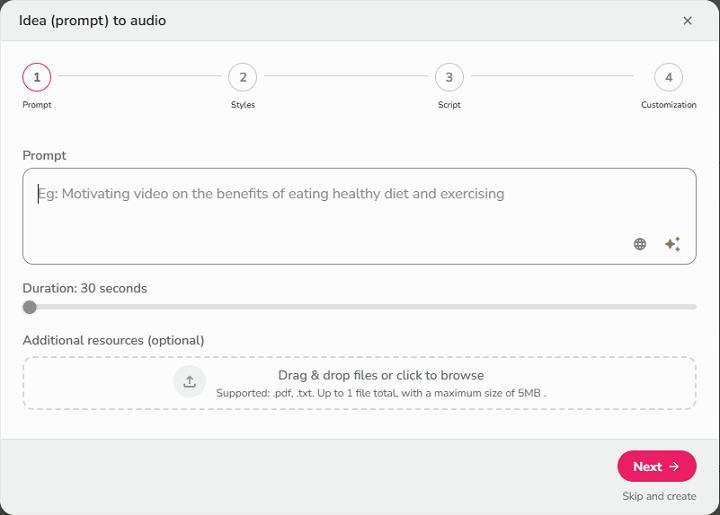The image size is (720, 515).
Task: Click the arrow inside the Next button
Action: pos(674,467)
